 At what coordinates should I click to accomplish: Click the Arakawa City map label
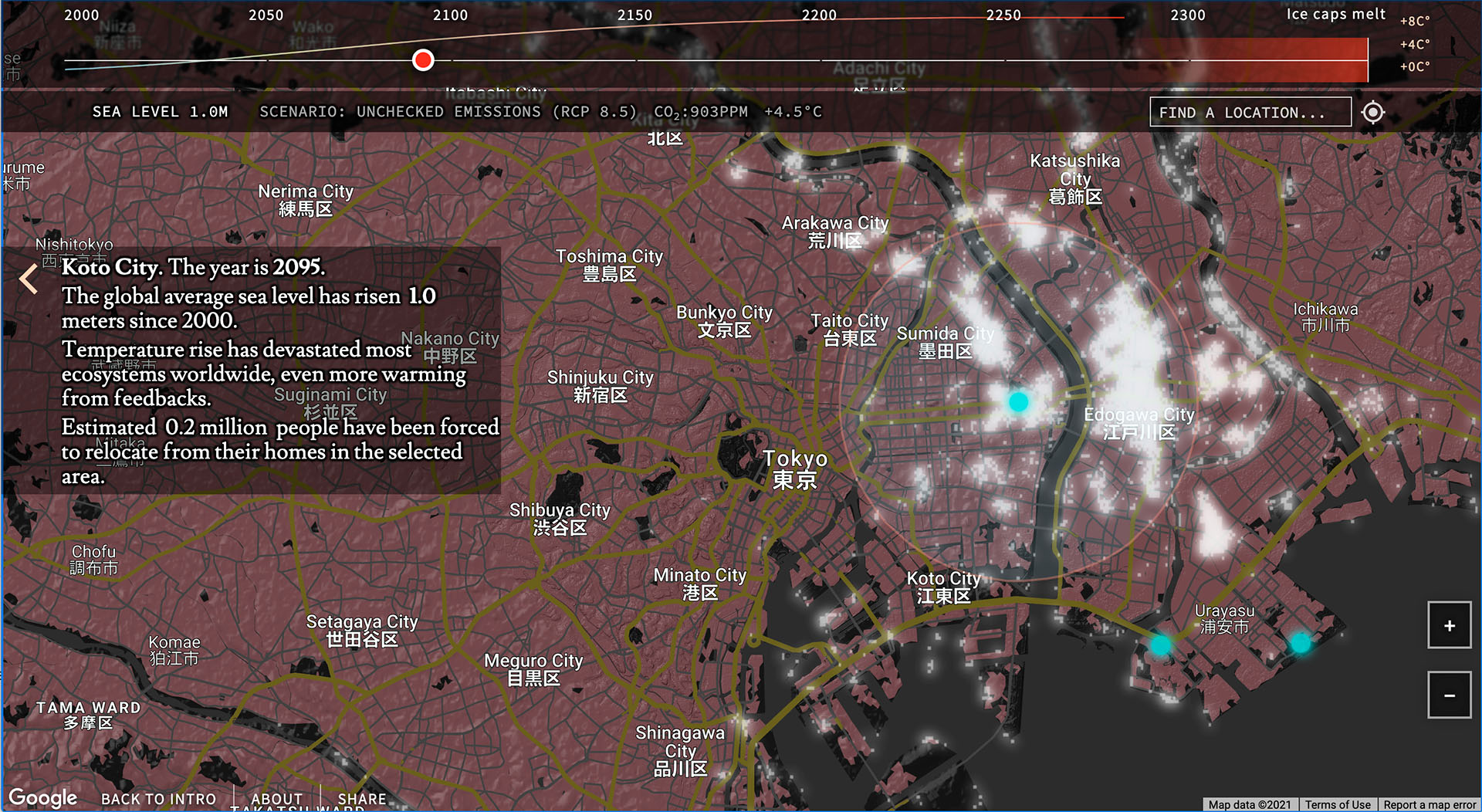click(835, 232)
